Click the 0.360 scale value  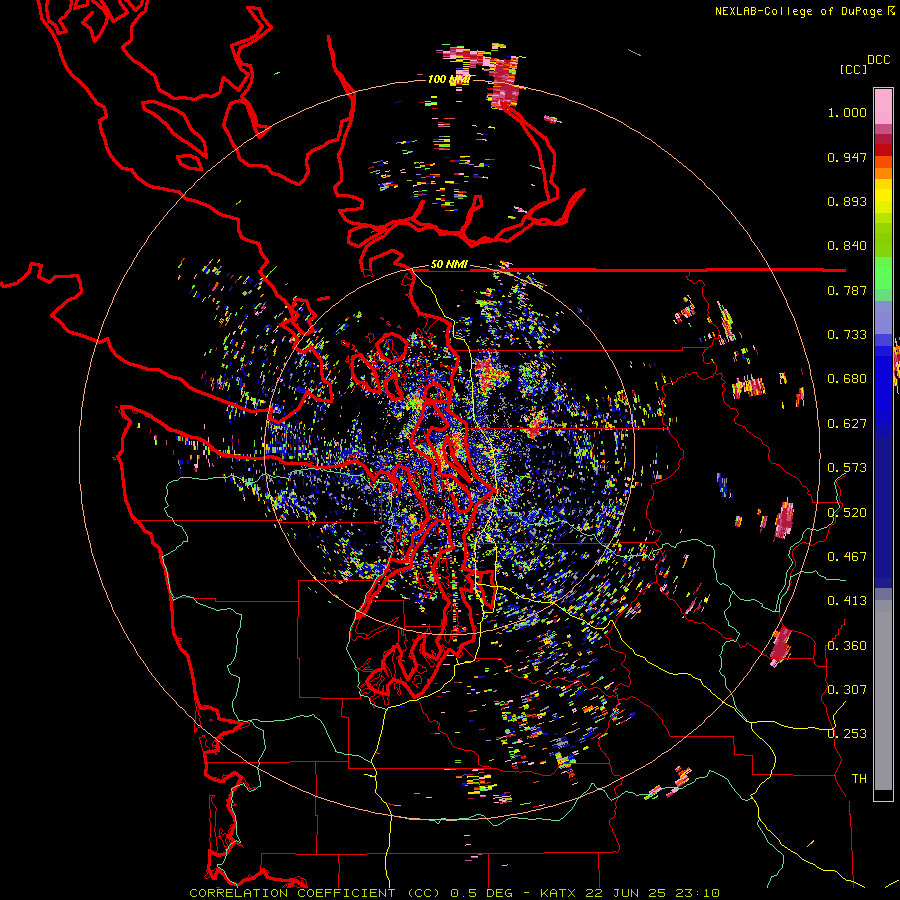(847, 645)
